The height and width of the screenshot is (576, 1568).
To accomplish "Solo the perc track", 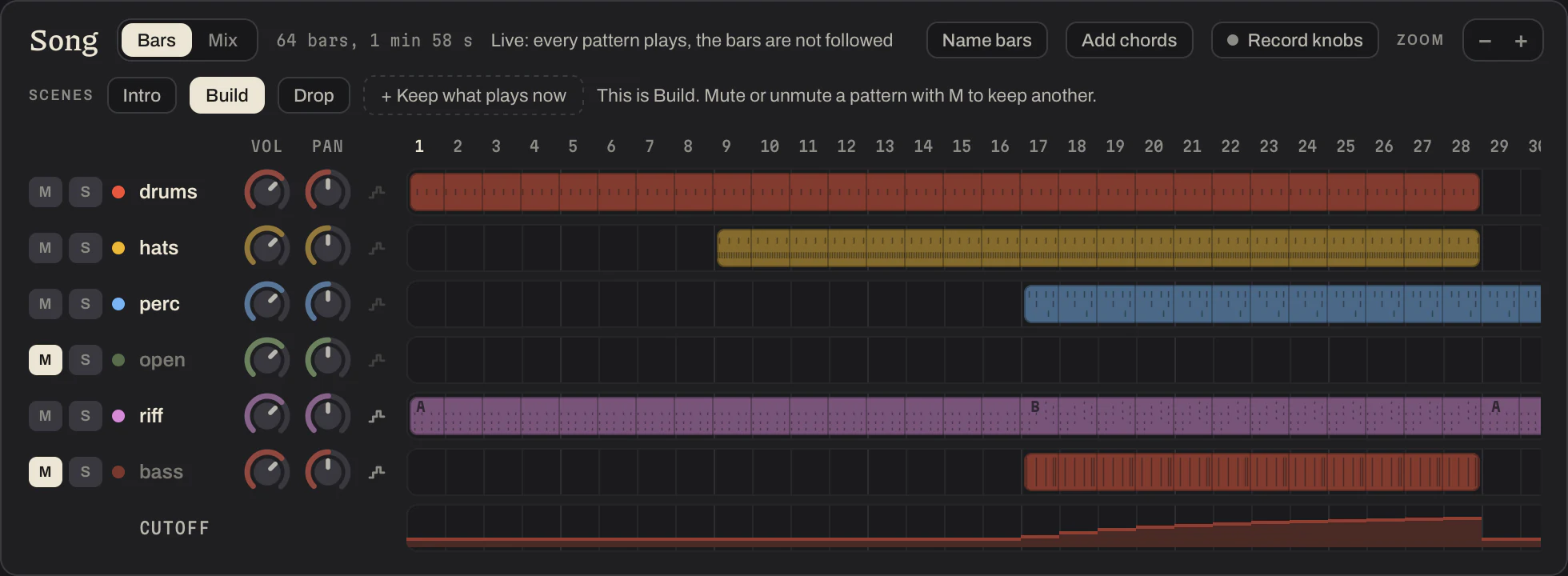I will coord(86,304).
